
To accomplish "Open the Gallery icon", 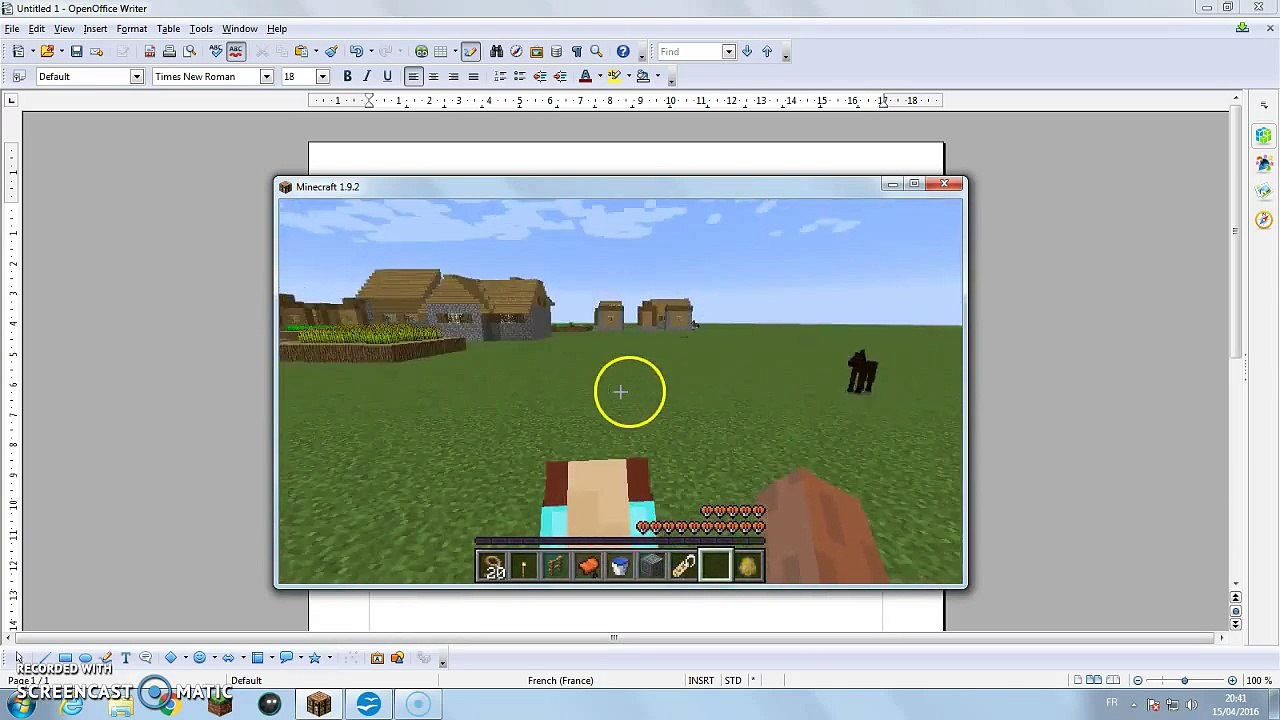I will click(536, 51).
